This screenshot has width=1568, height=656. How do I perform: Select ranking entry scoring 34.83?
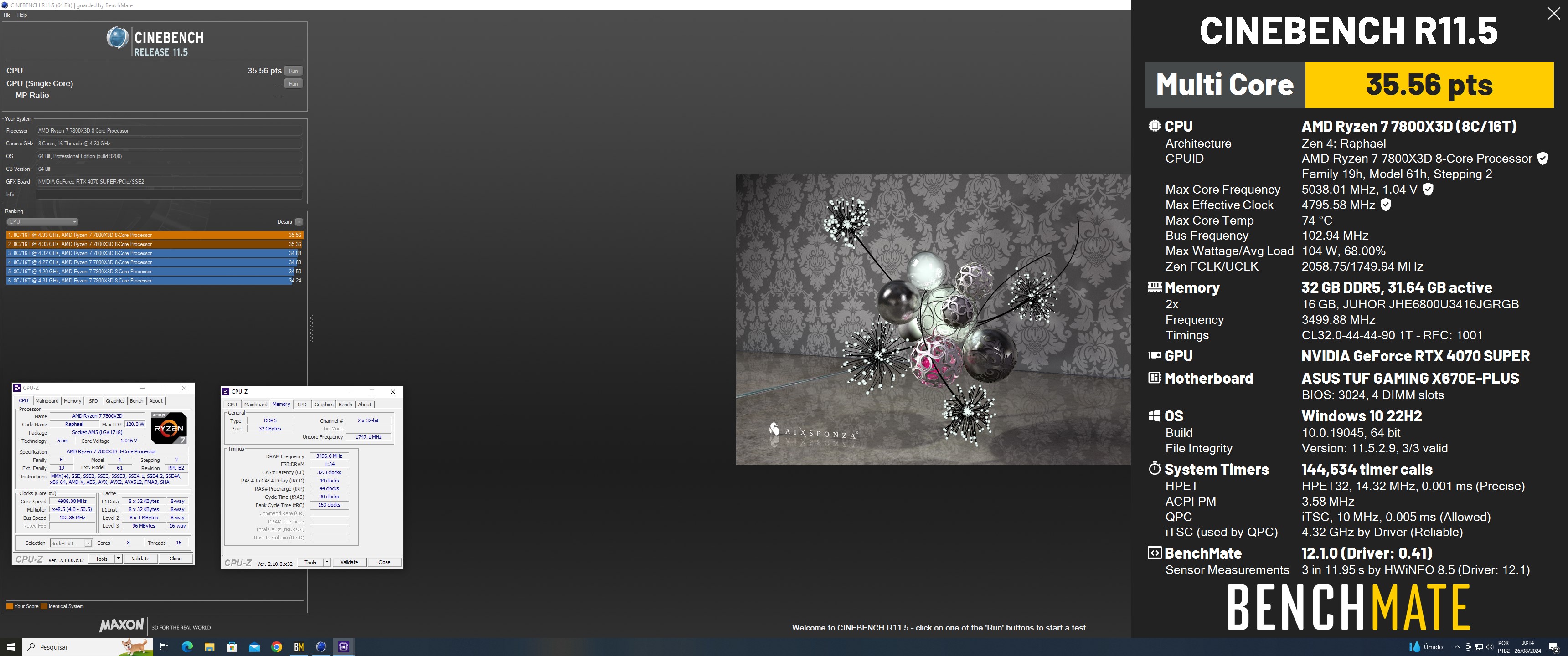tap(155, 262)
